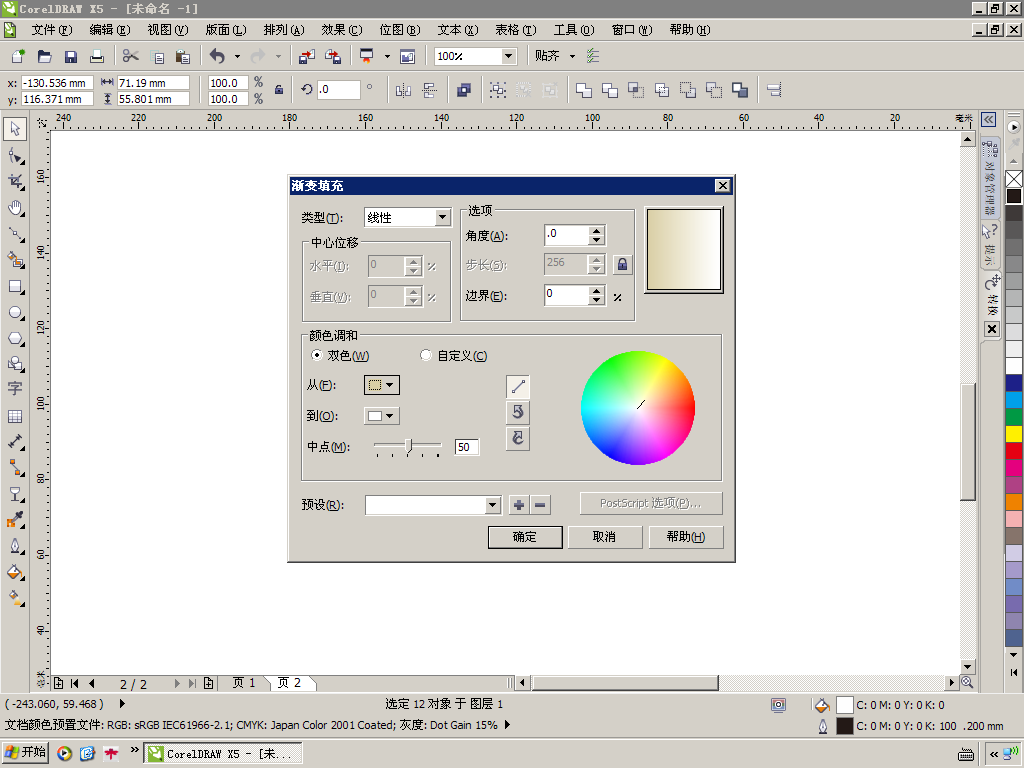The image size is (1024, 768).
Task: Select the Shape tool in toolbox
Action: pyautogui.click(x=16, y=156)
